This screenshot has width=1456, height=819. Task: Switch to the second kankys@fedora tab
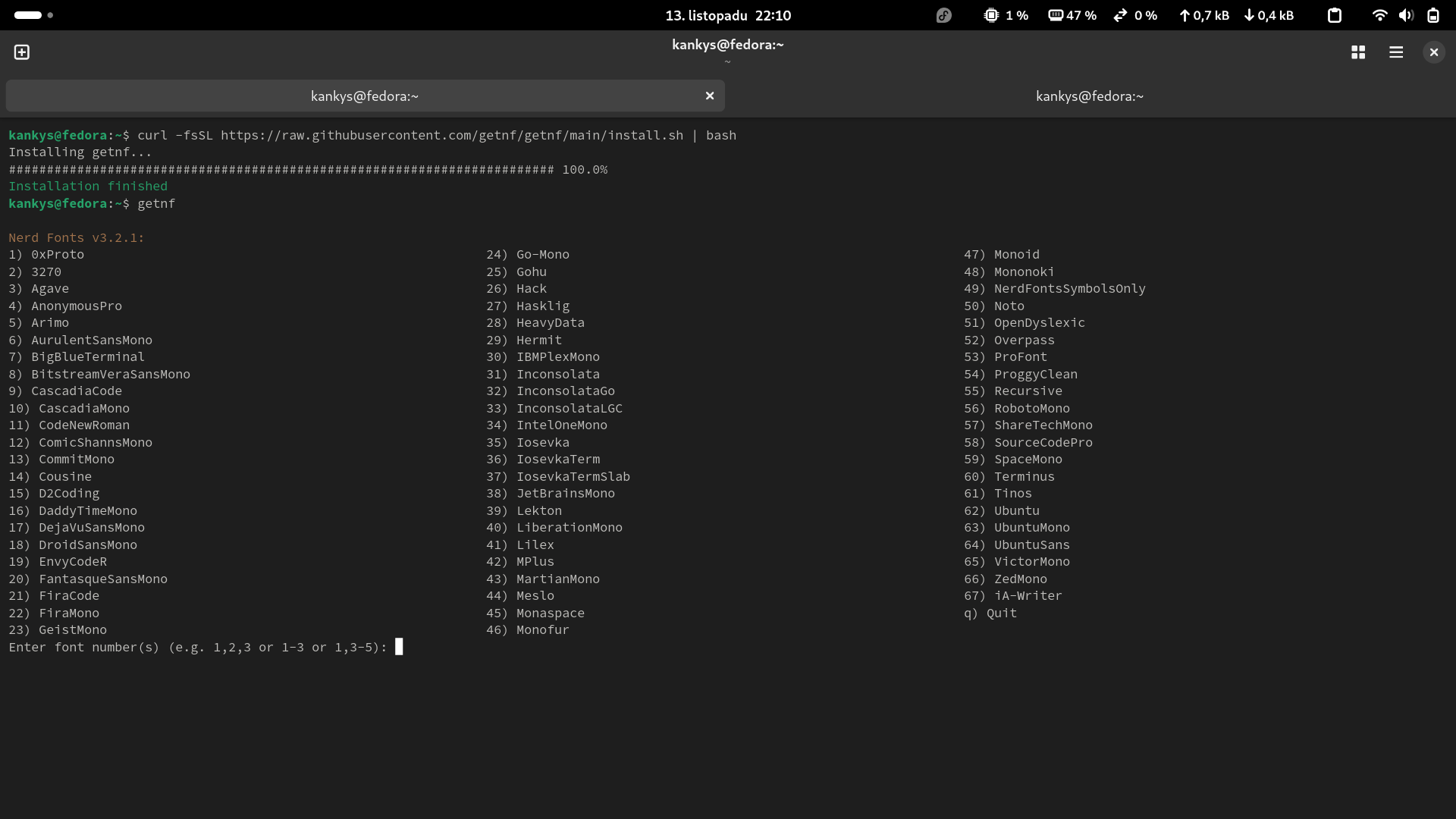tap(1089, 96)
